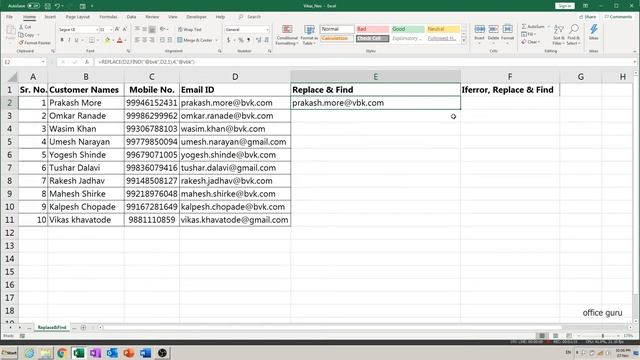The image size is (640, 360).
Task: Open the font size dropdown
Action: (111, 29)
